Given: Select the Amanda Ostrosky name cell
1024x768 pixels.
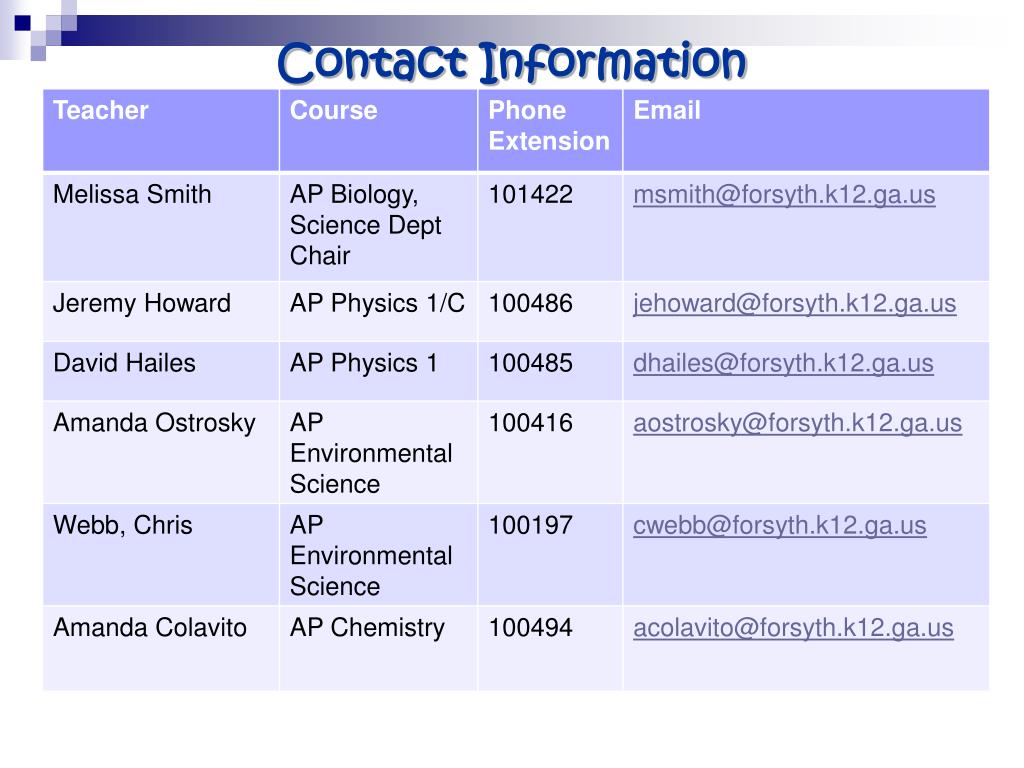Looking at the screenshot, I should [161, 452].
